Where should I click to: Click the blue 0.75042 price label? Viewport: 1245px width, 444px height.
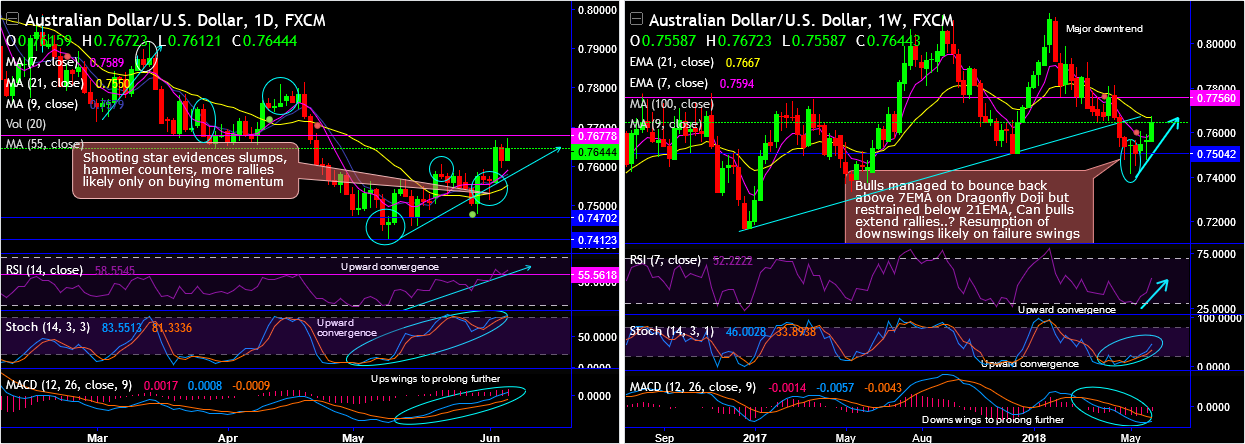pos(1214,154)
